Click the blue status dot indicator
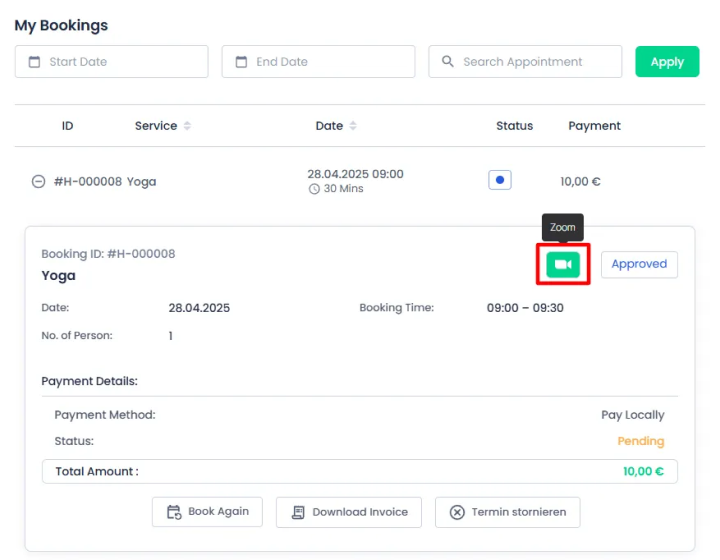Image resolution: width=720 pixels, height=560 pixels. pyautogui.click(x=500, y=180)
